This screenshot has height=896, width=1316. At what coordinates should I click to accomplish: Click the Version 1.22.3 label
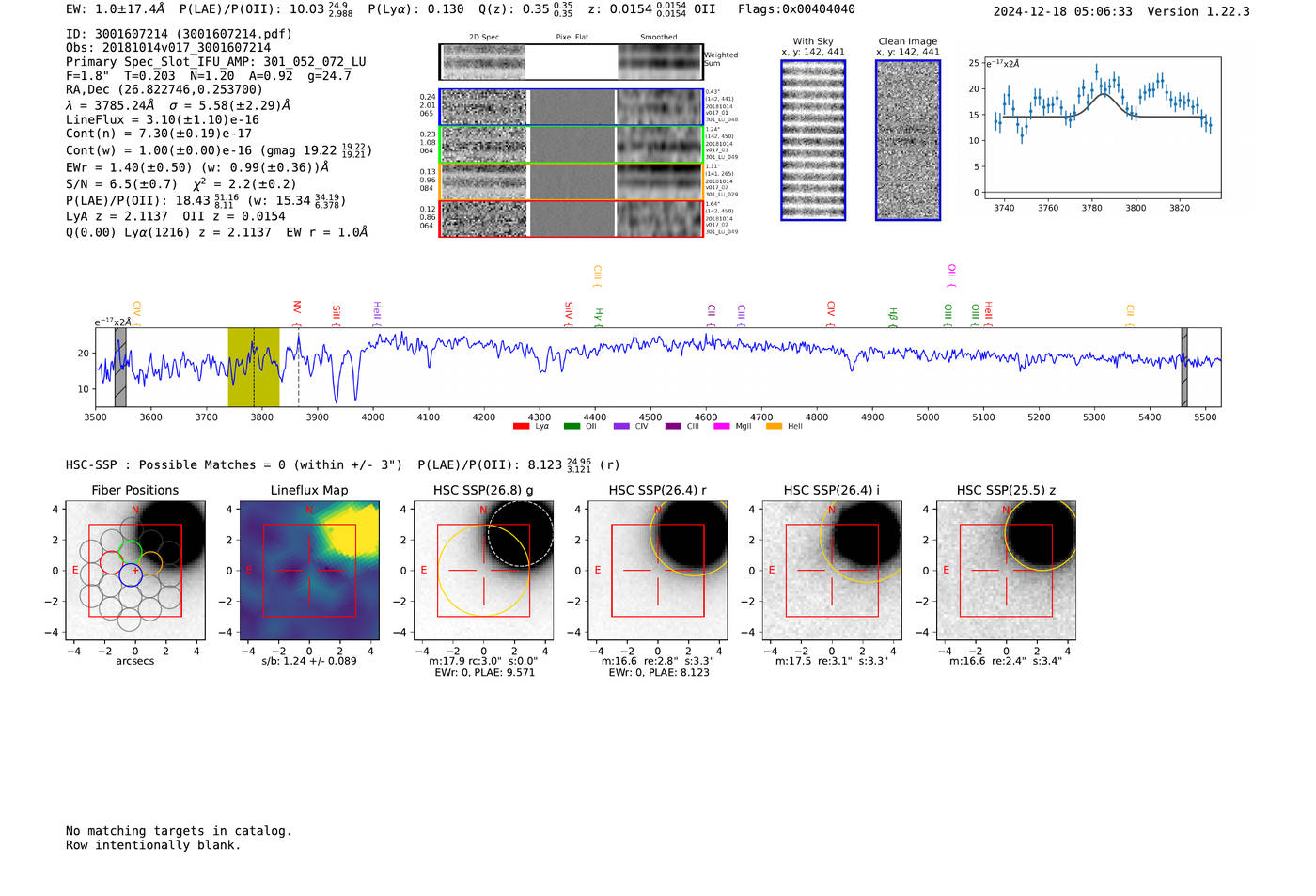(1206, 11)
